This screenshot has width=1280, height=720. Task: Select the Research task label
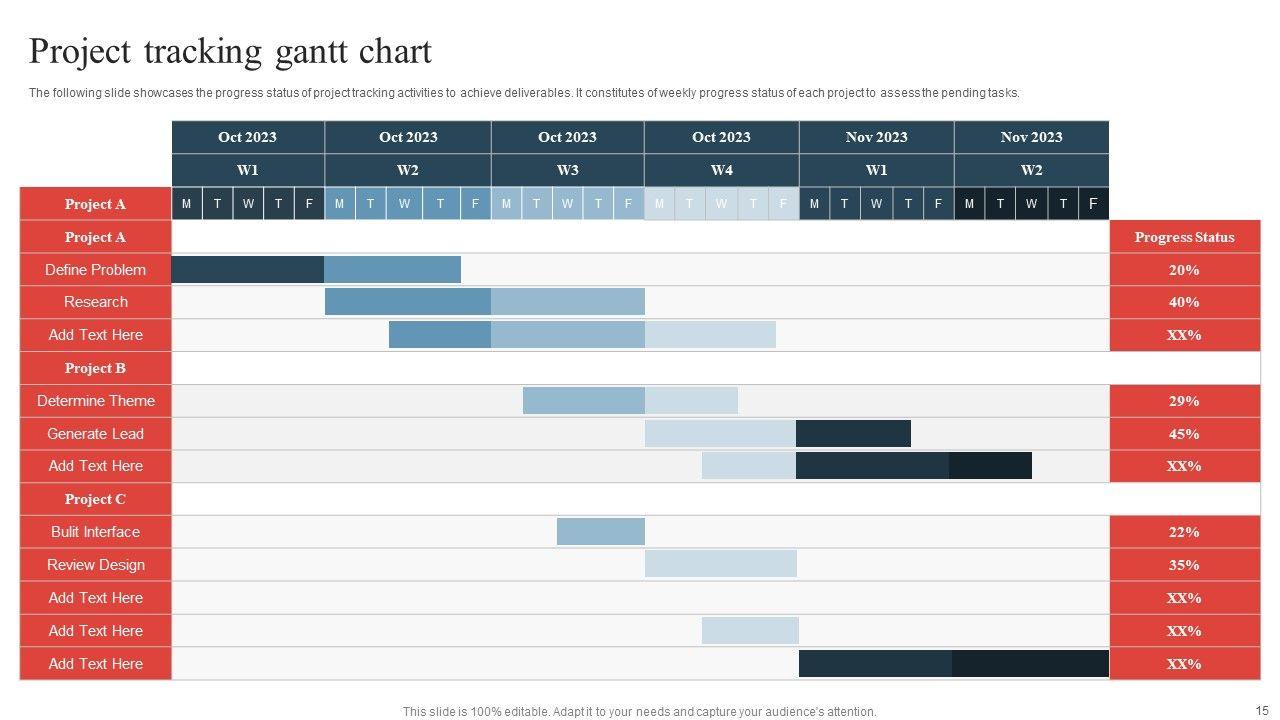95,302
